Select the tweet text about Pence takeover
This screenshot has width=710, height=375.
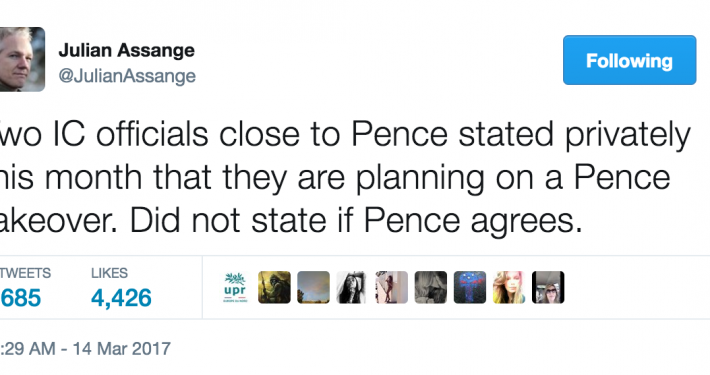(345, 177)
